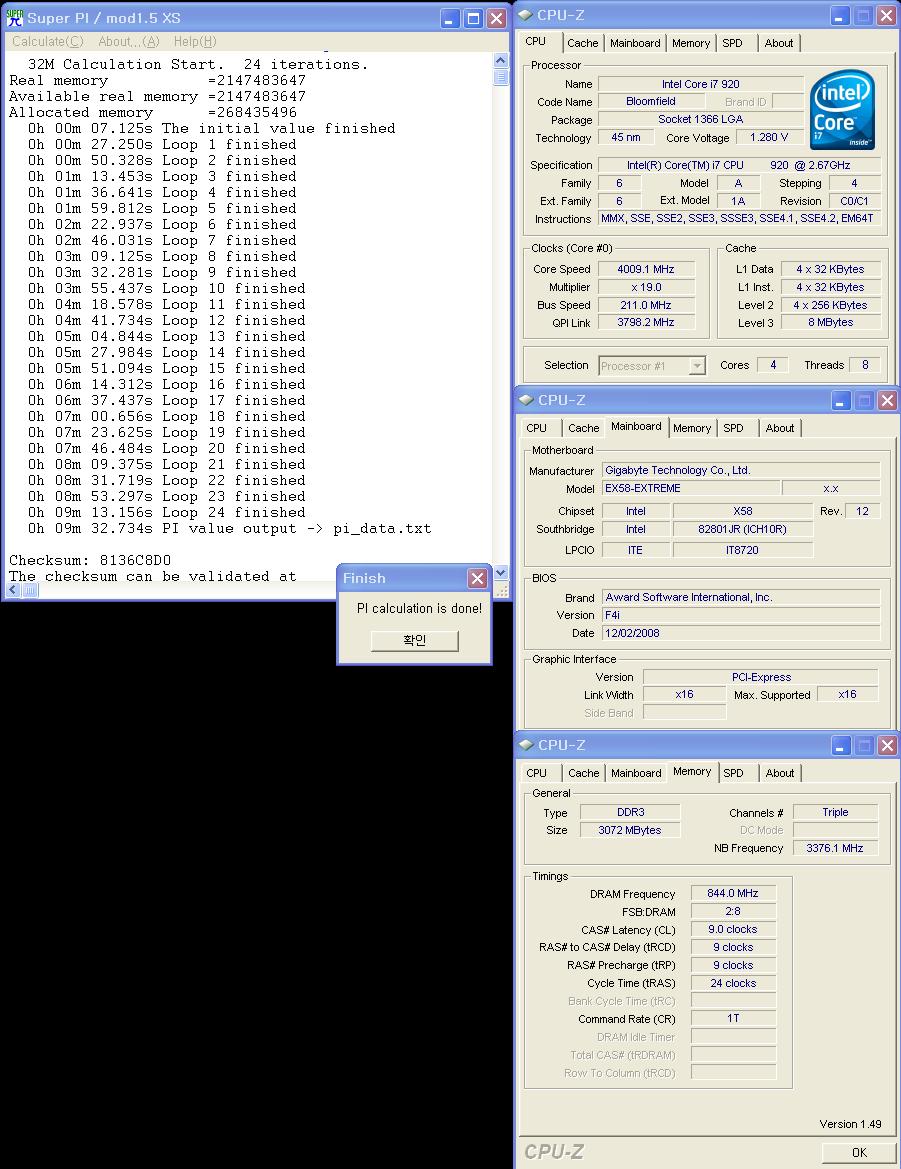Click the BIOS Date value 12/02/2008
The image size is (901, 1169).
click(x=741, y=633)
